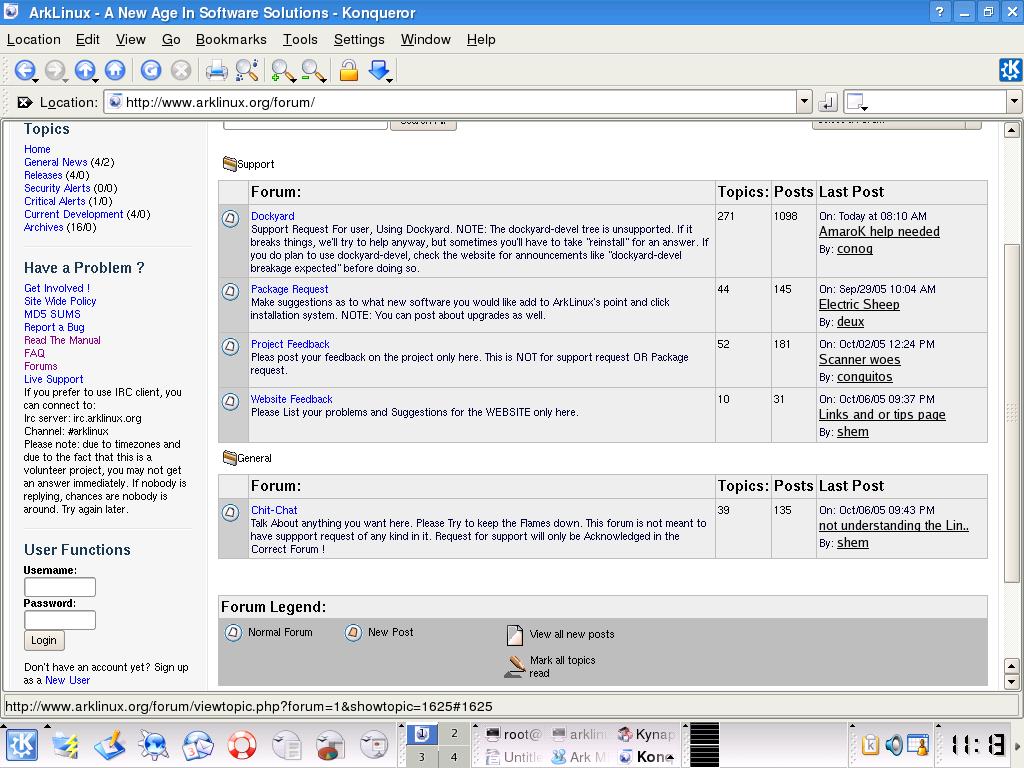This screenshot has width=1024, height=768.
Task: Open the Help lifebuoy panel icon
Action: (x=242, y=745)
